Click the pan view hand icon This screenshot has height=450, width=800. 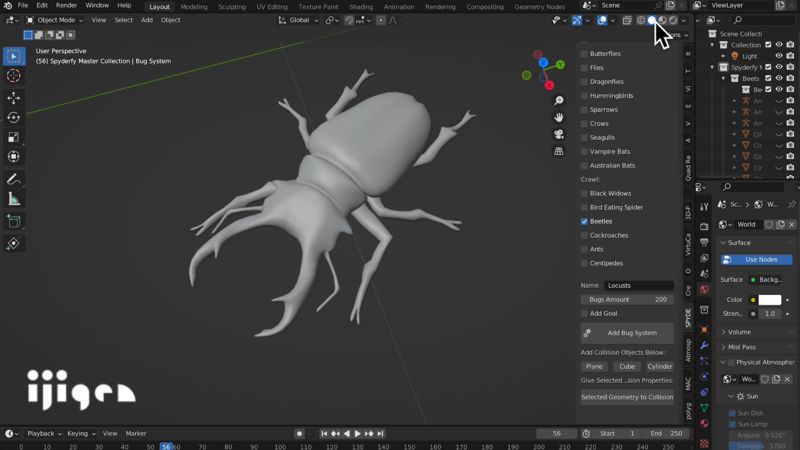559,117
